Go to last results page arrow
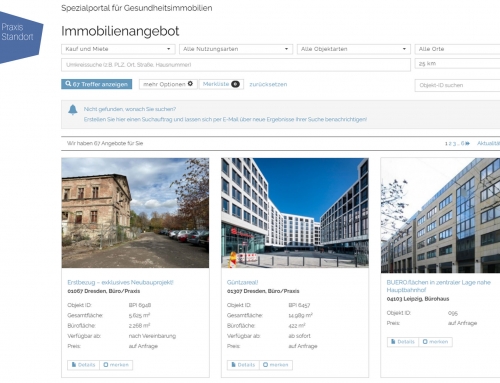Image resolution: width=500 pixels, height=383 pixels. pos(467,143)
